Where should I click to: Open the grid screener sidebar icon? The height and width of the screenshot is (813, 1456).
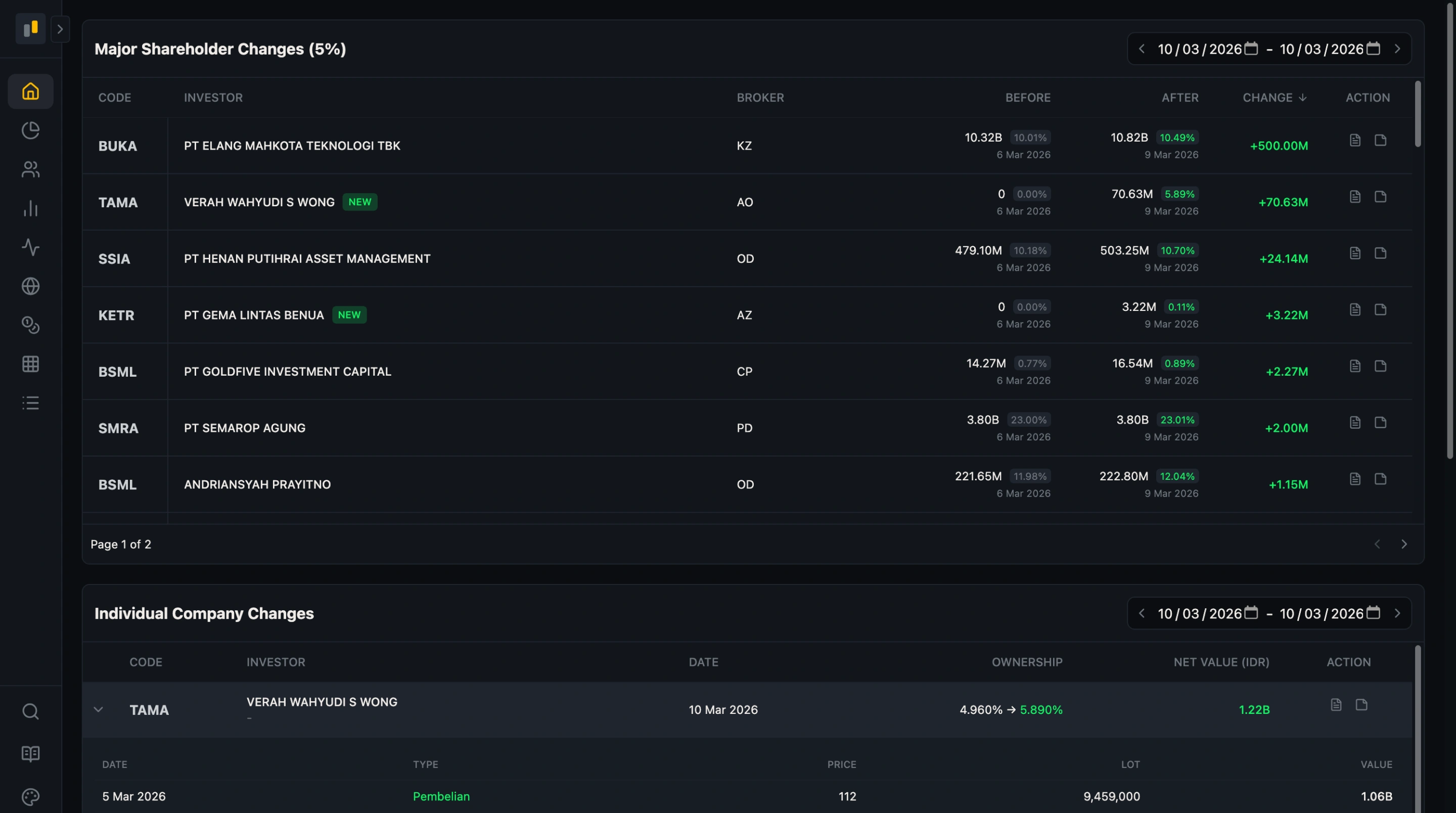point(30,364)
